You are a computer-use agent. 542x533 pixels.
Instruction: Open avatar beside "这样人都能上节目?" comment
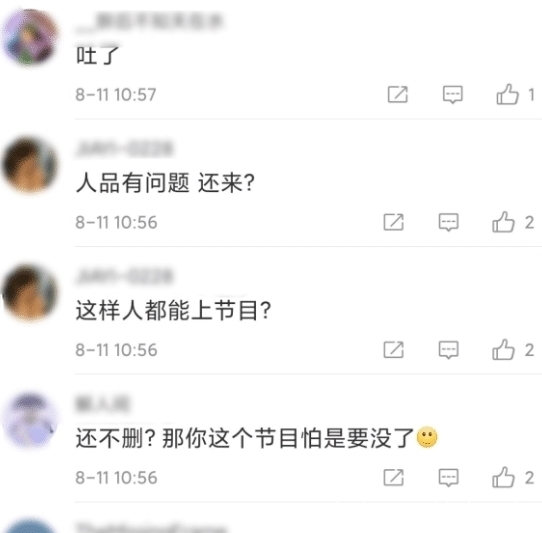point(30,292)
